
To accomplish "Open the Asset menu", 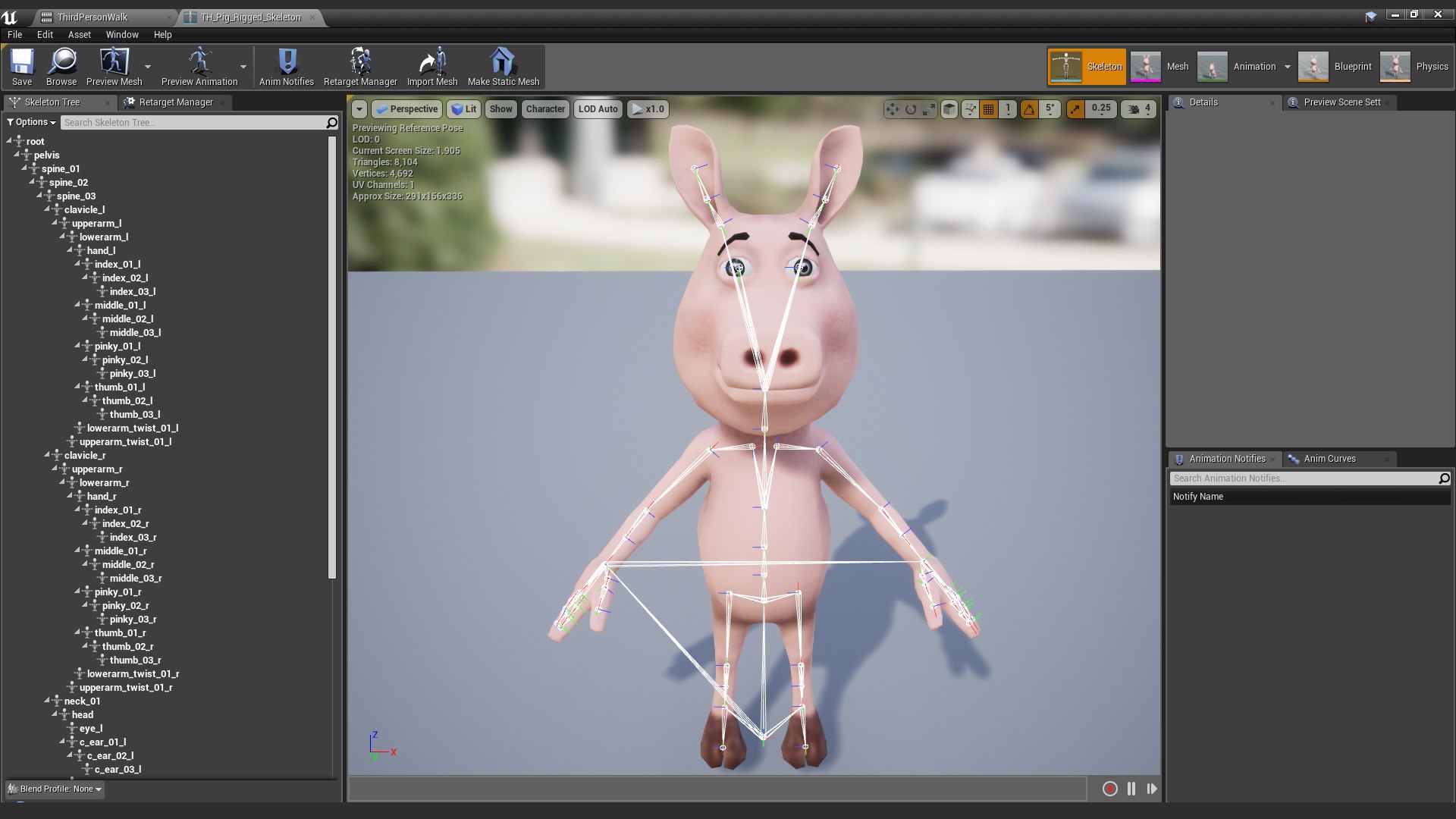I will point(79,35).
